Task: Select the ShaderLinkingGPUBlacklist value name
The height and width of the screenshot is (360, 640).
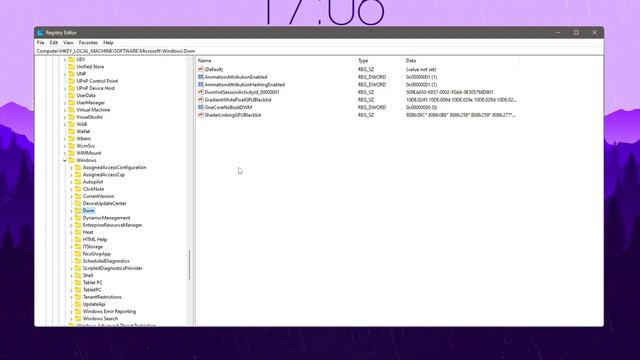Action: coord(233,115)
